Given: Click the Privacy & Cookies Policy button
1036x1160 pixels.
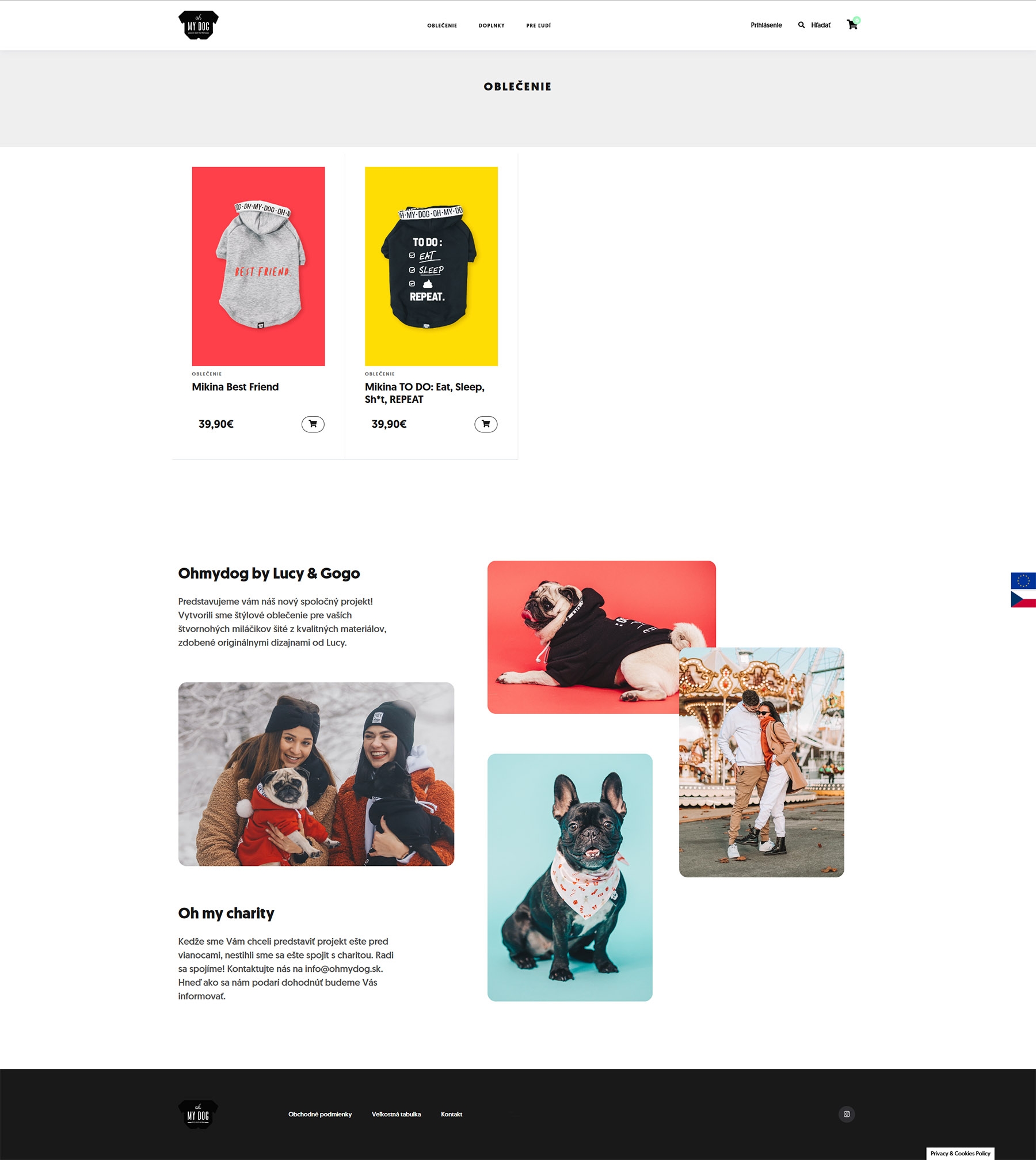Looking at the screenshot, I should [960, 1153].
